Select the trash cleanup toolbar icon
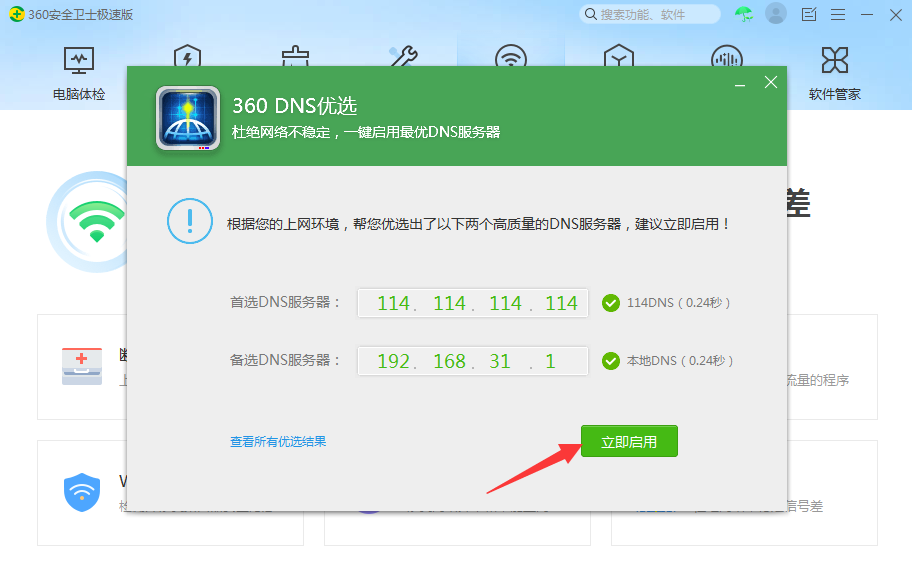 coord(295,56)
